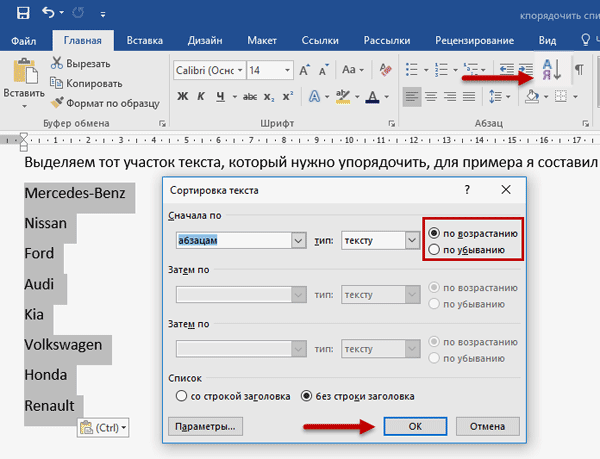Switch to the Рассылки tab
The height and width of the screenshot is (459, 600).
tap(387, 41)
